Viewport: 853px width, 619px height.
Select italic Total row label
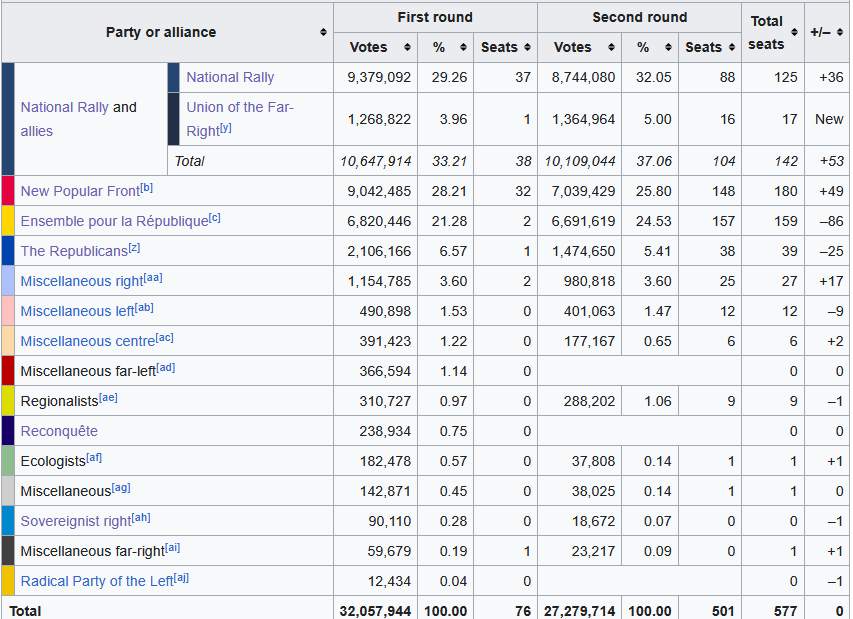point(189,162)
